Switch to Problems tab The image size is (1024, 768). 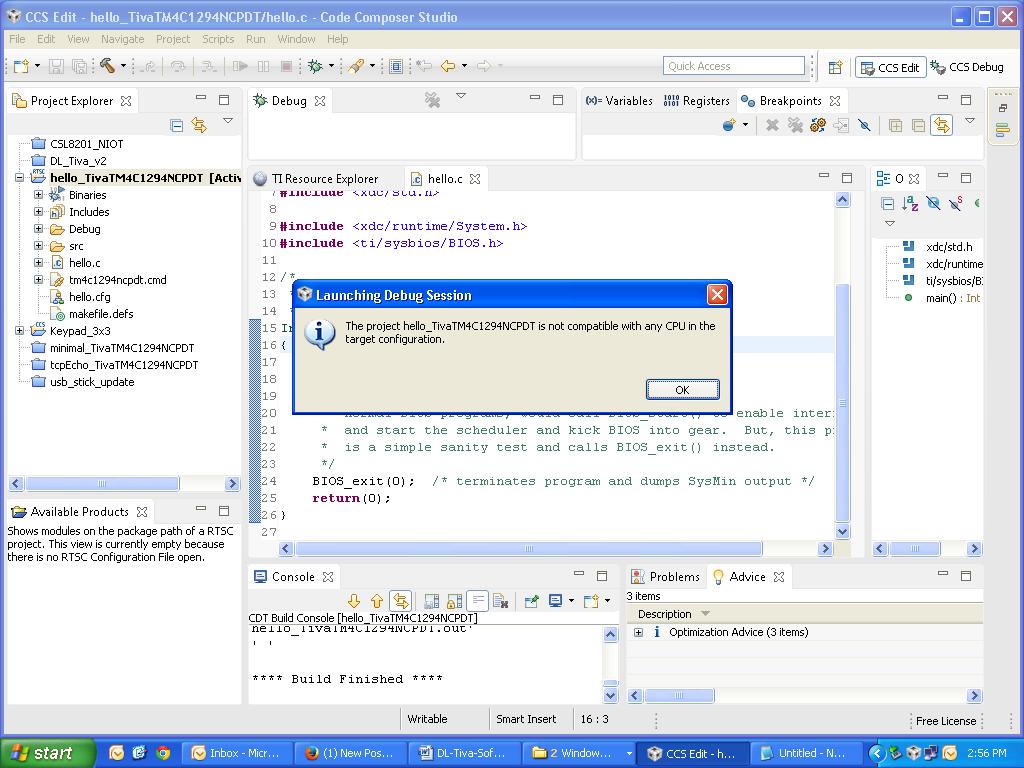(x=666, y=577)
